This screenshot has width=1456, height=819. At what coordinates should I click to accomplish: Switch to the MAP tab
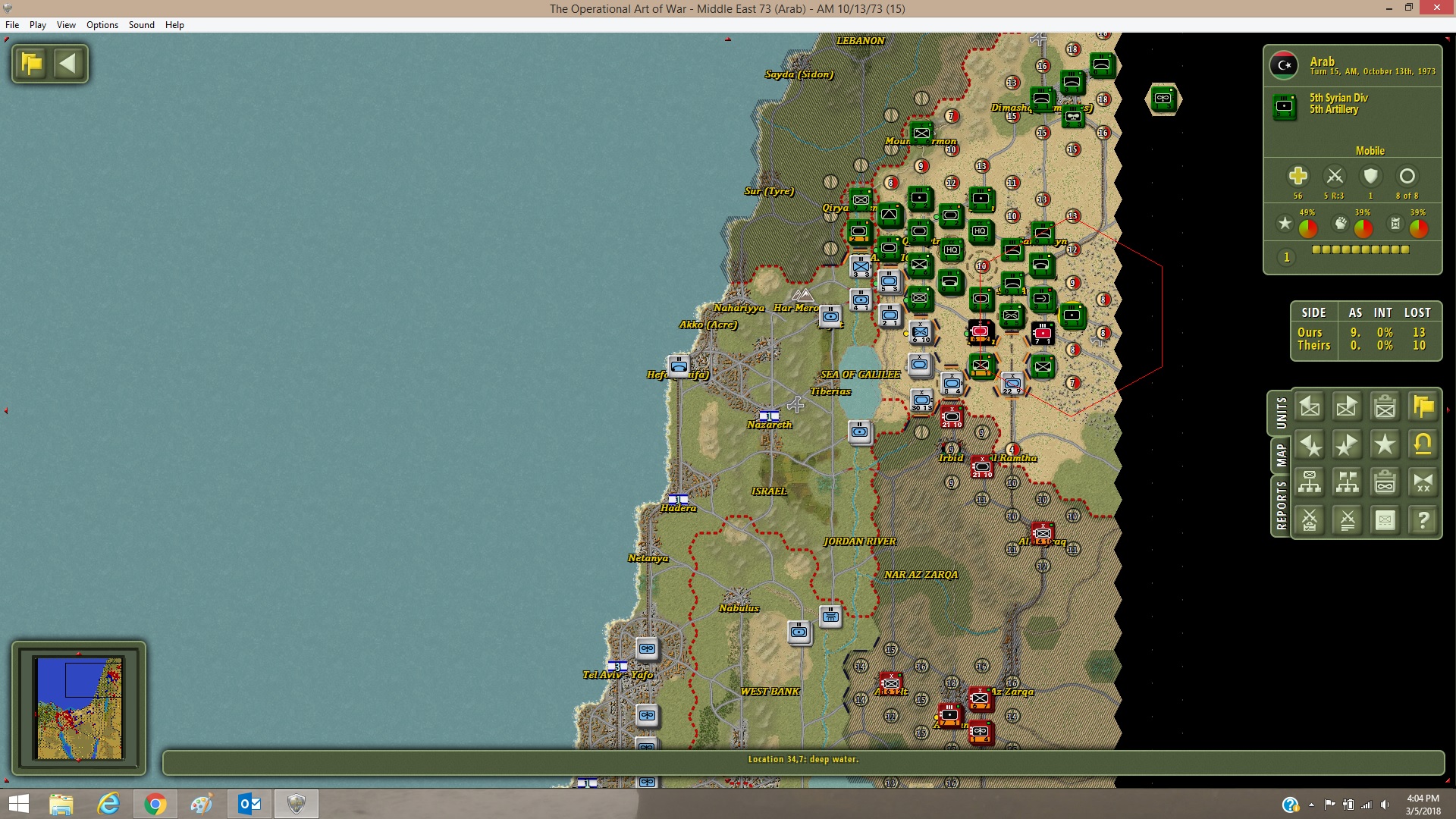tap(1281, 455)
